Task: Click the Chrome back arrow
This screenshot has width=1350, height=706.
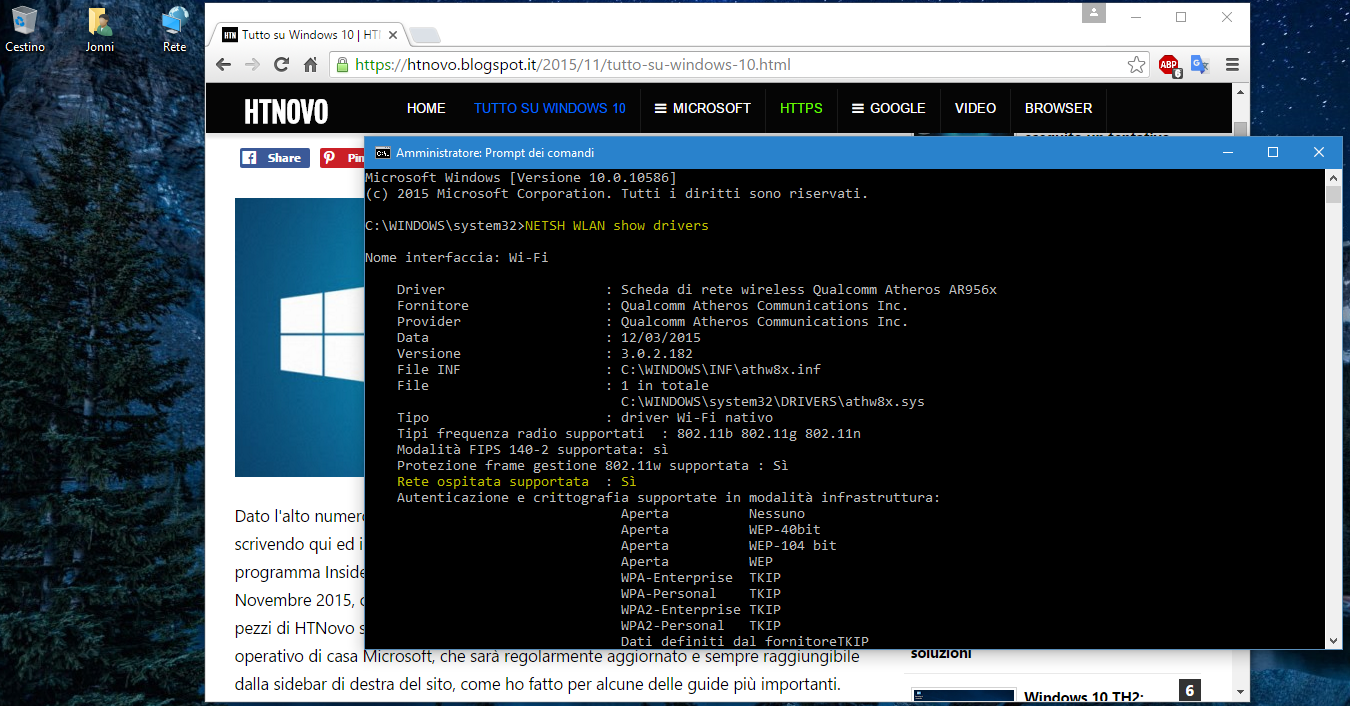Action: 224,65
